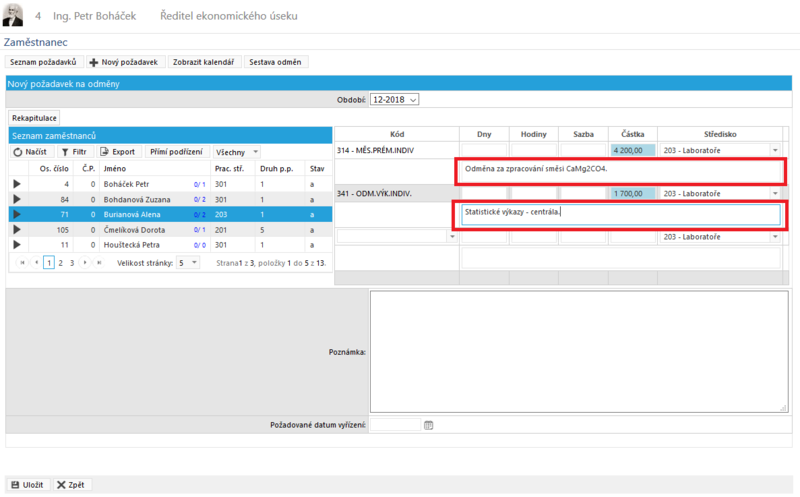Open Rekapitulace
The width and height of the screenshot is (800, 497).
34,118
